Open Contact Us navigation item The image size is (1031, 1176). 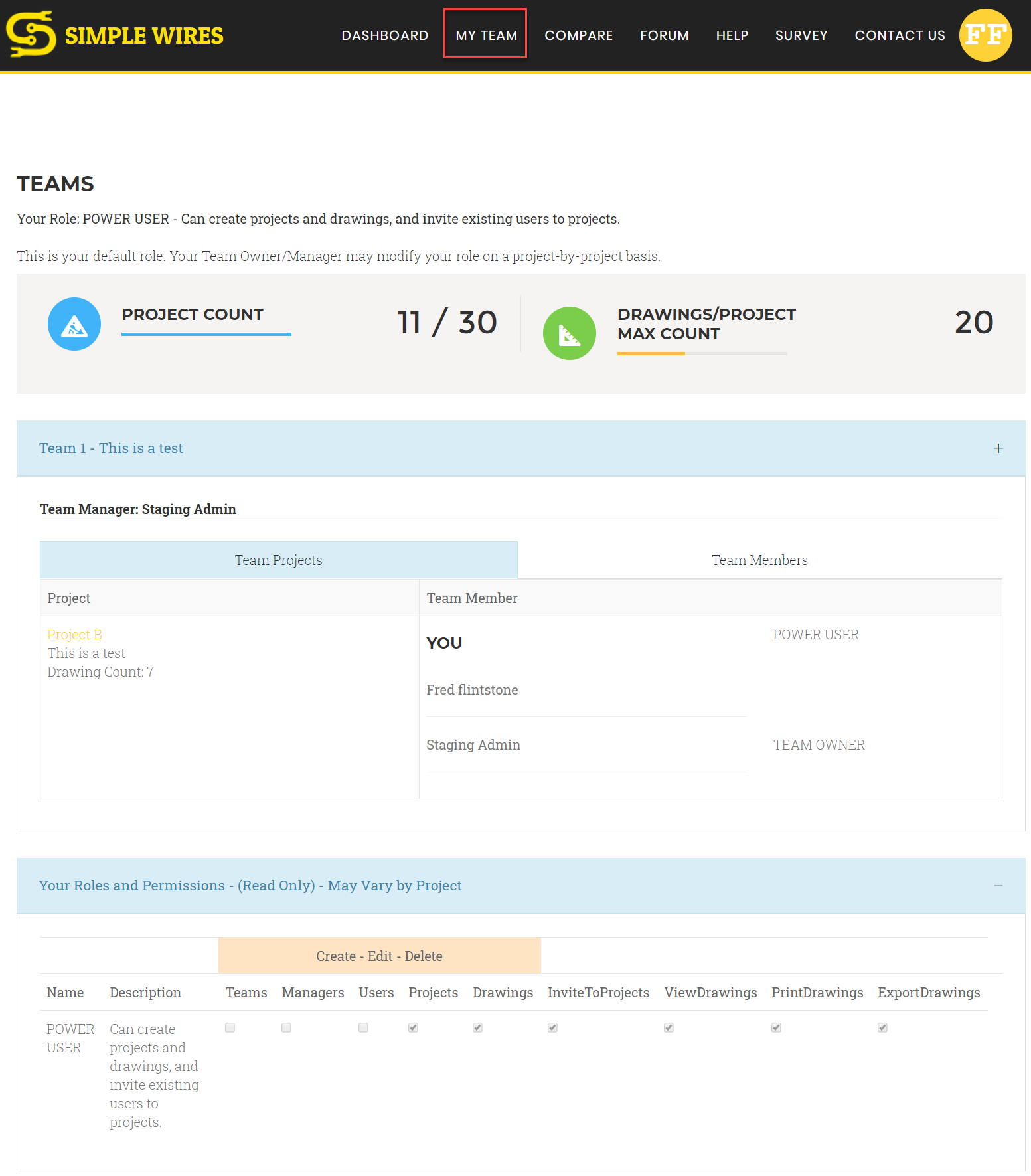(x=900, y=35)
